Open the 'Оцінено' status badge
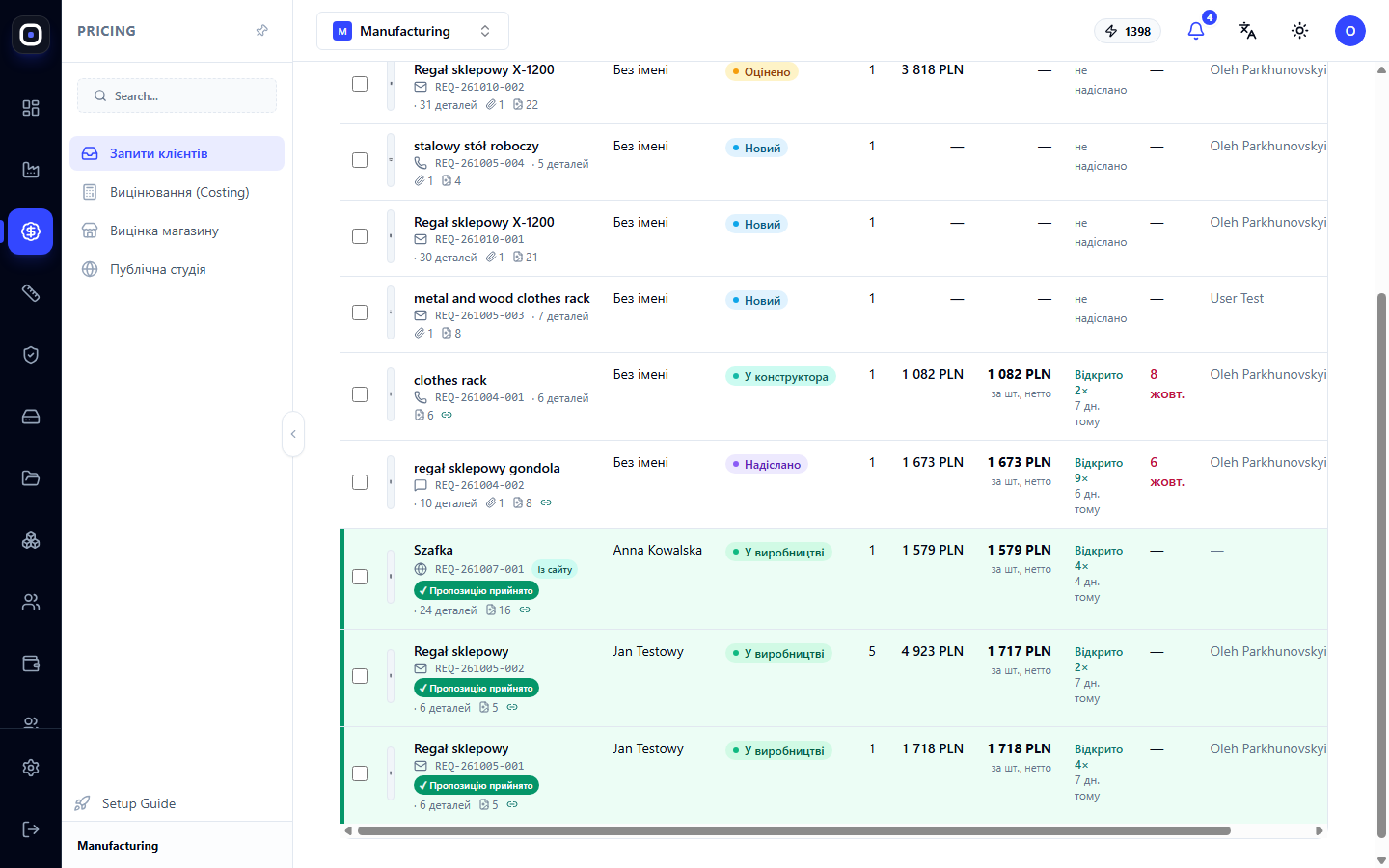 (x=761, y=72)
